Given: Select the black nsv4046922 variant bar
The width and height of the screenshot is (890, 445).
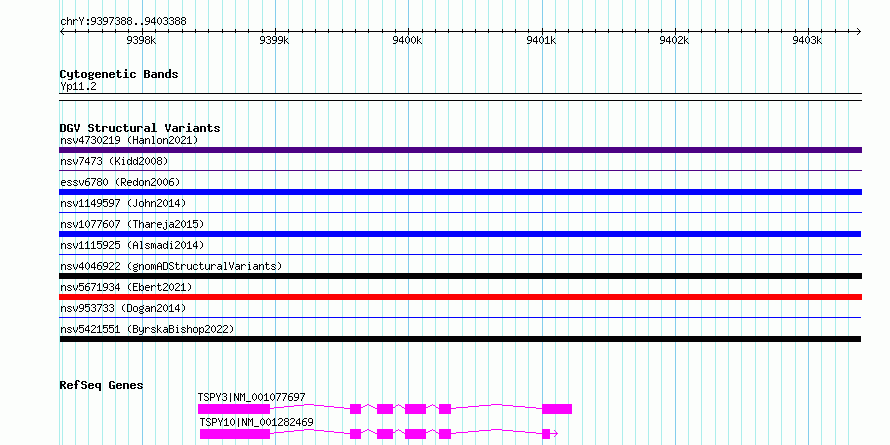Looking at the screenshot, I should pyautogui.click(x=460, y=276).
